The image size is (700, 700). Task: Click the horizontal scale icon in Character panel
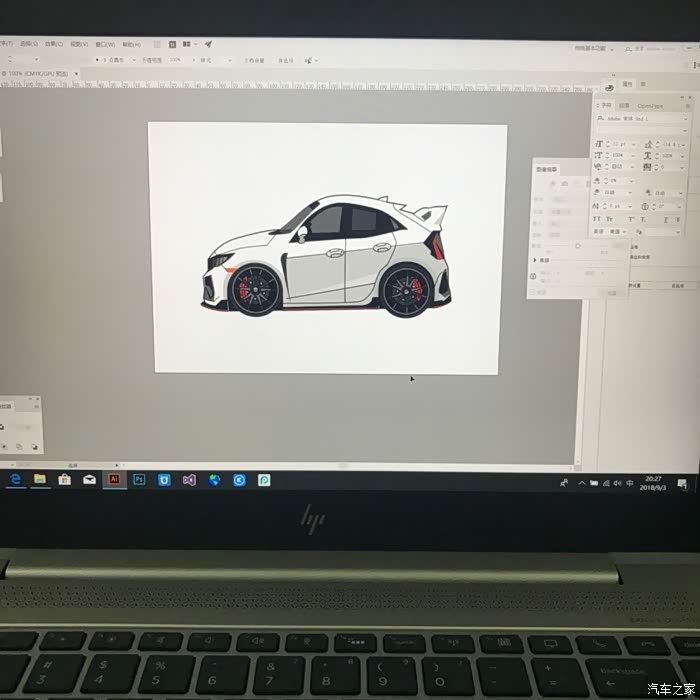pyautogui.click(x=647, y=156)
